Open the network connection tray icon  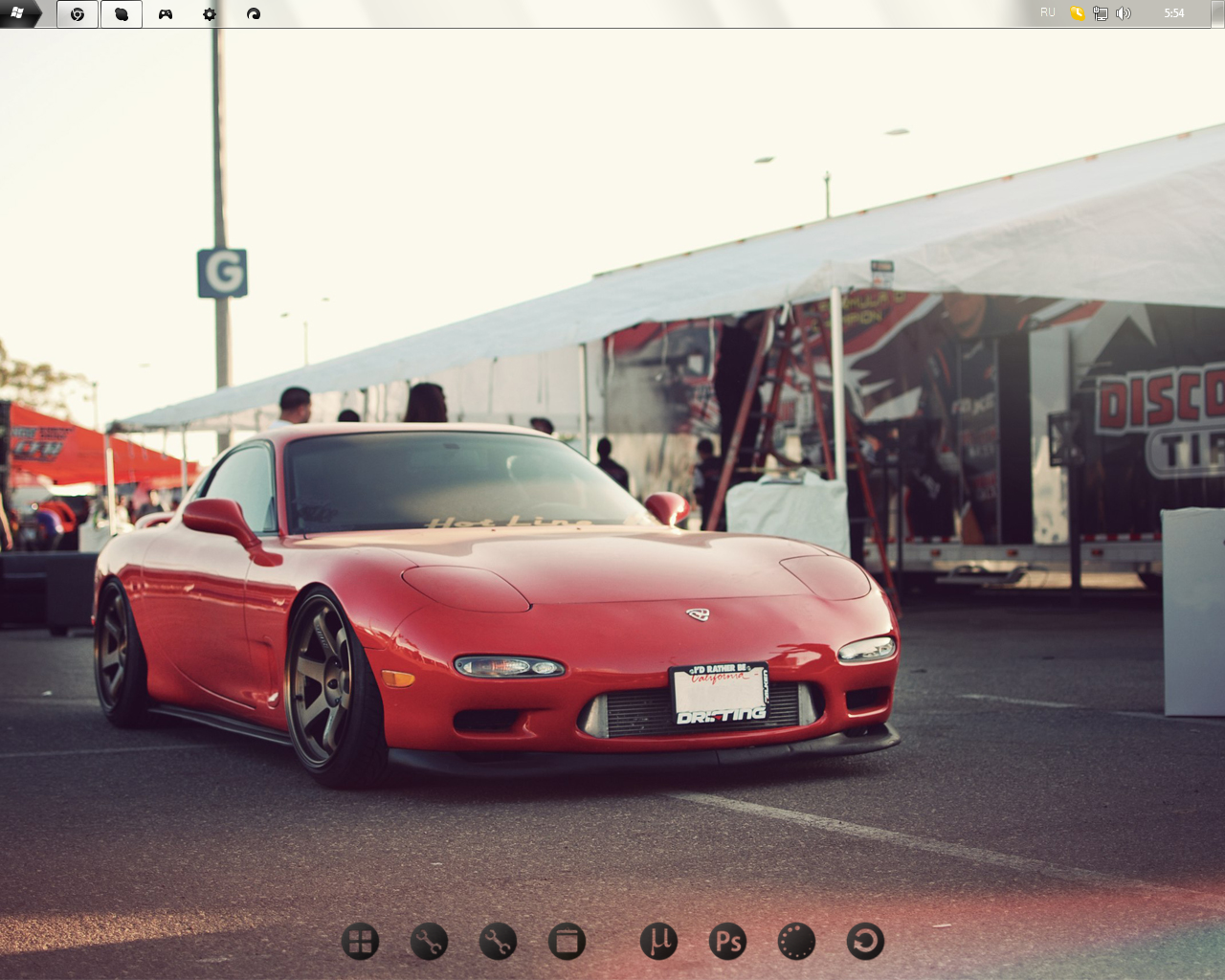coord(1101,13)
